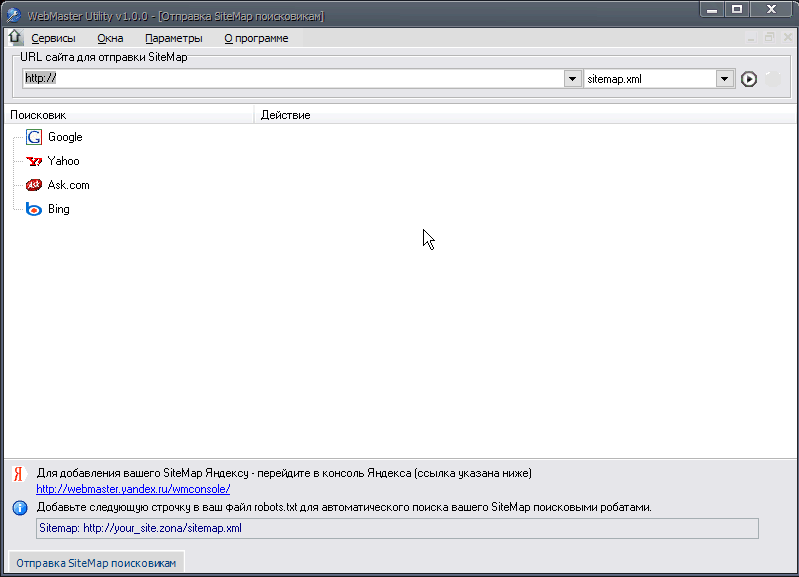Select the Отправка SiteMap поисковикам tab

click(96, 563)
